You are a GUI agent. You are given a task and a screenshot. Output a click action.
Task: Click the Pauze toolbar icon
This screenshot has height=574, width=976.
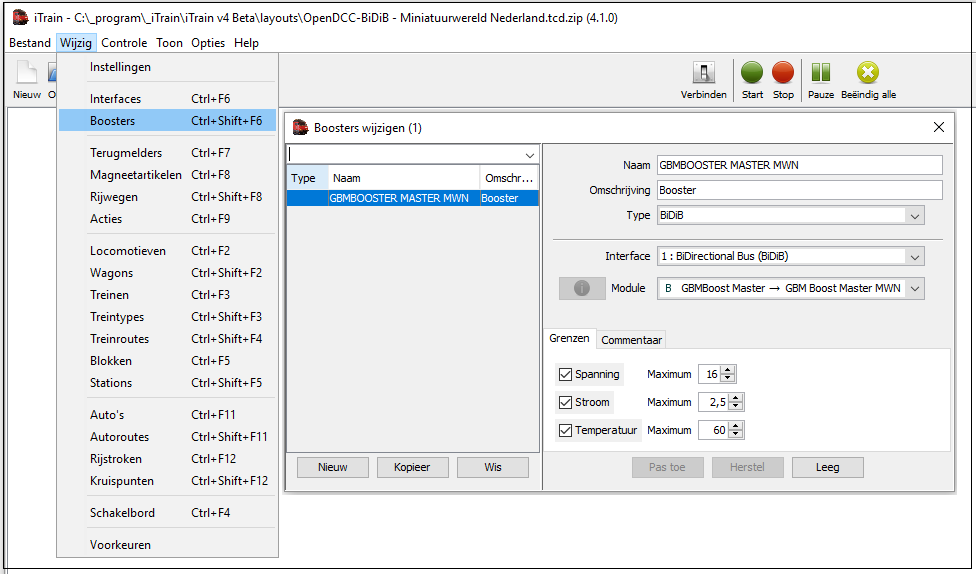pyautogui.click(x=821, y=80)
